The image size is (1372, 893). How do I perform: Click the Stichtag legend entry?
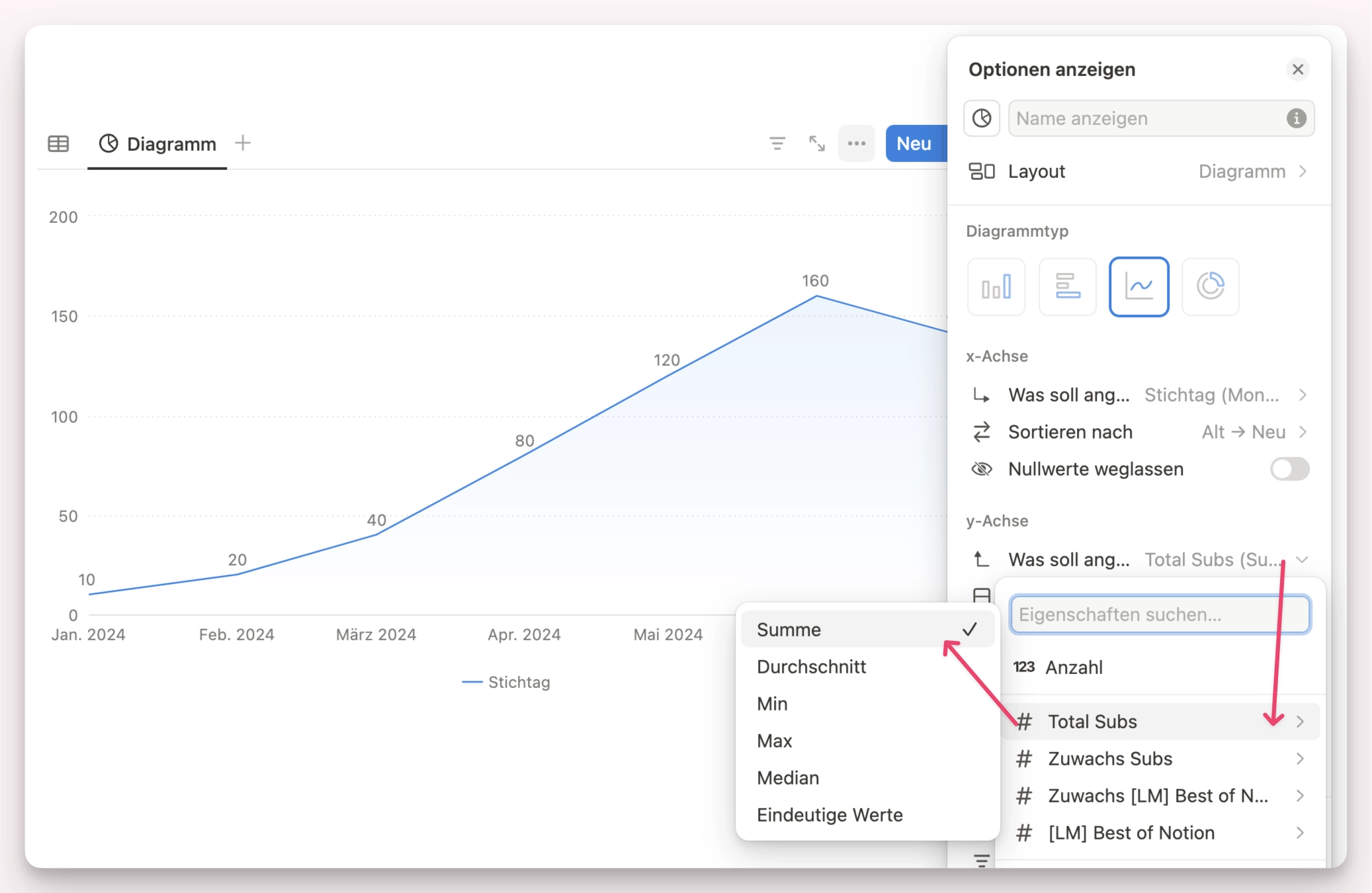point(506,682)
